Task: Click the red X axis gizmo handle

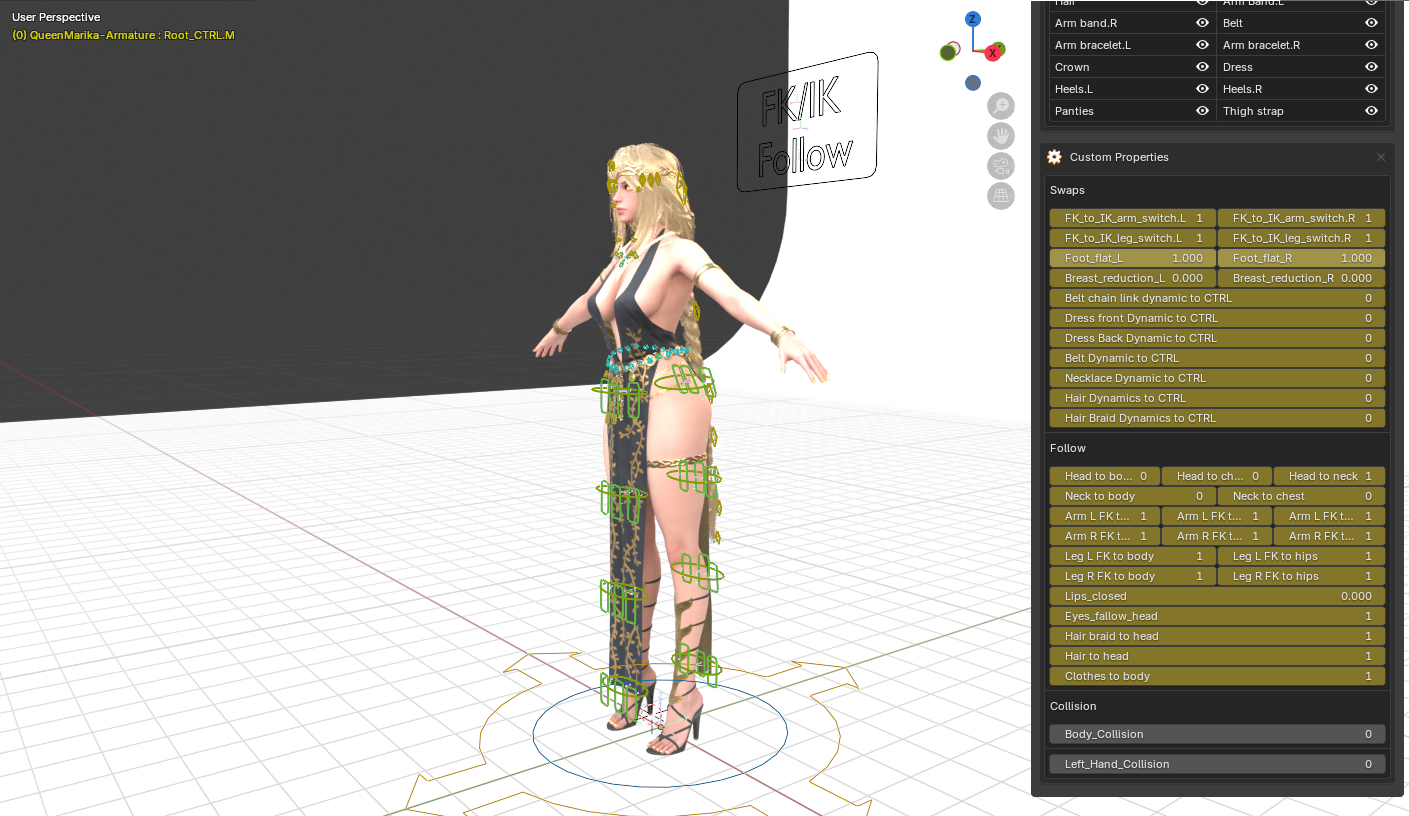Action: 993,52
